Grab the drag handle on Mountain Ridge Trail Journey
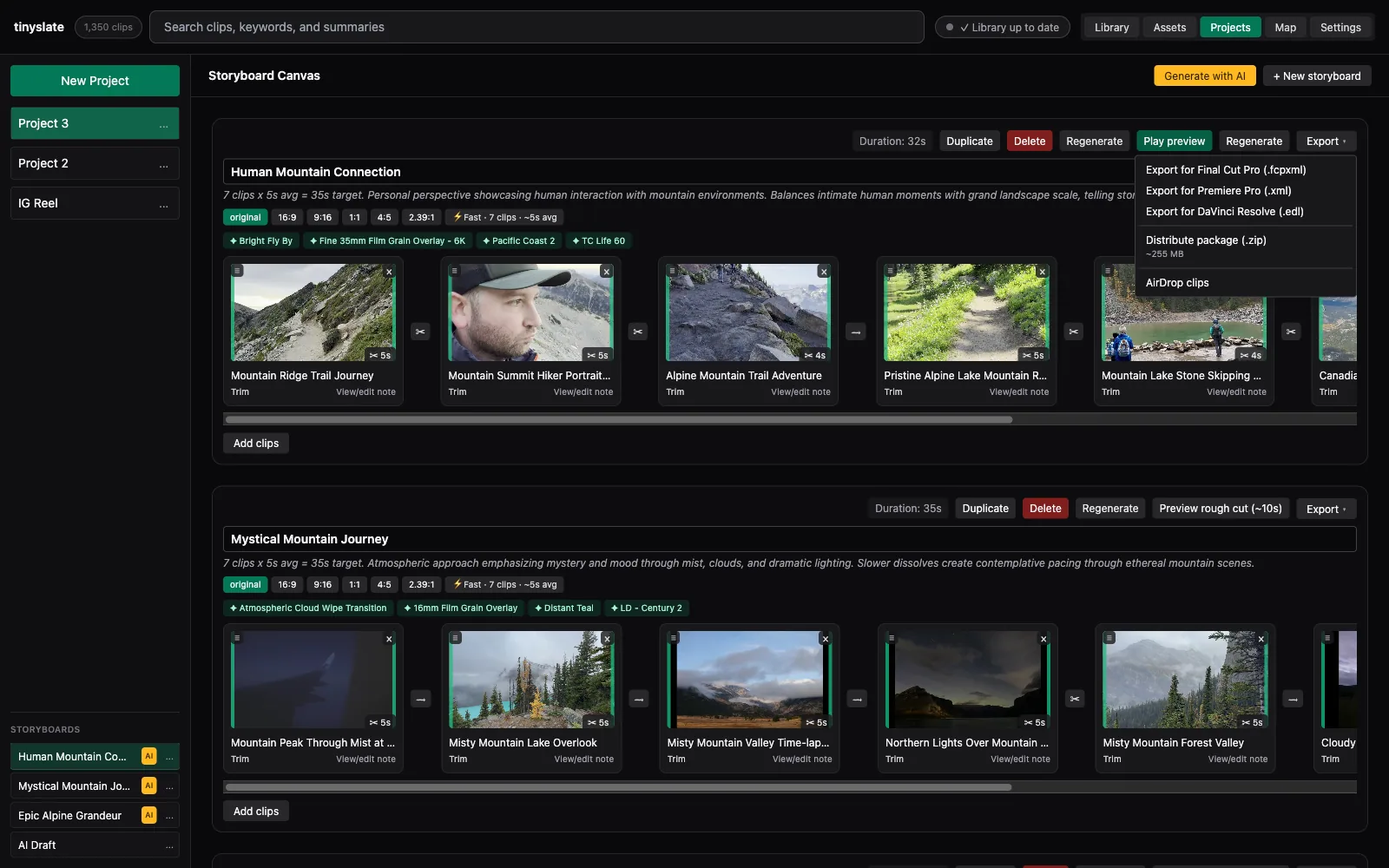The width and height of the screenshot is (1389, 868). [x=237, y=271]
